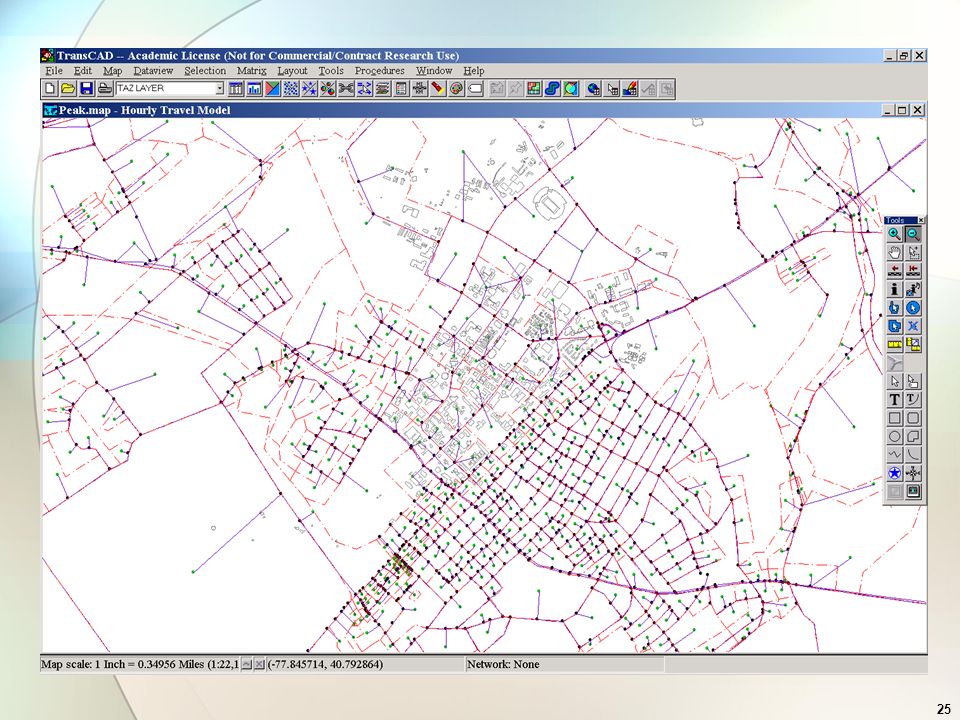960x720 pixels.
Task: Open the Selection menu
Action: [205, 71]
